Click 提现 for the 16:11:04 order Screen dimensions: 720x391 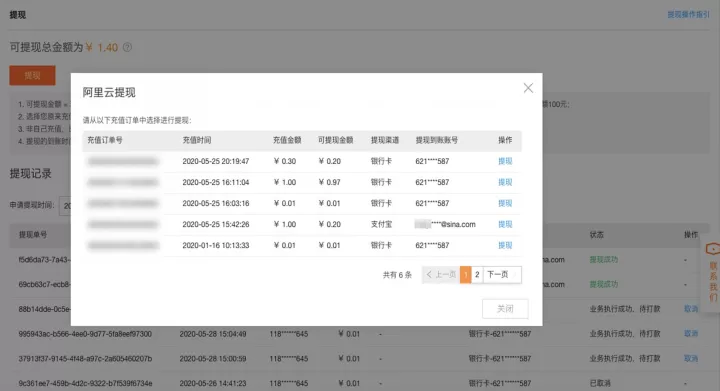coord(505,182)
